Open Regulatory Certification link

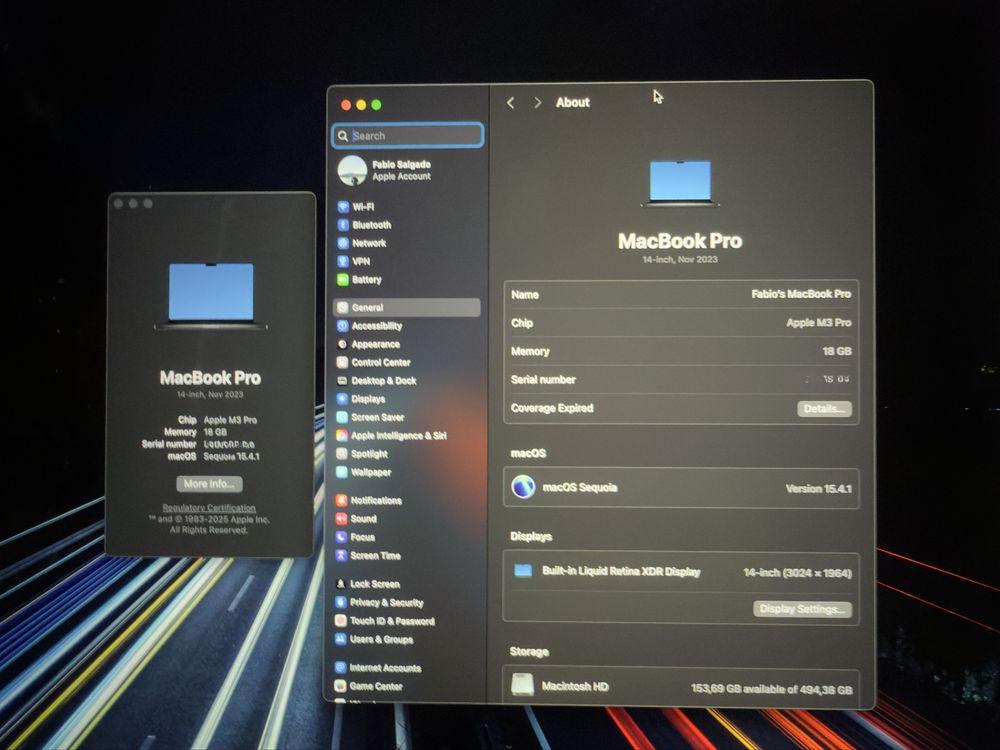coord(209,508)
